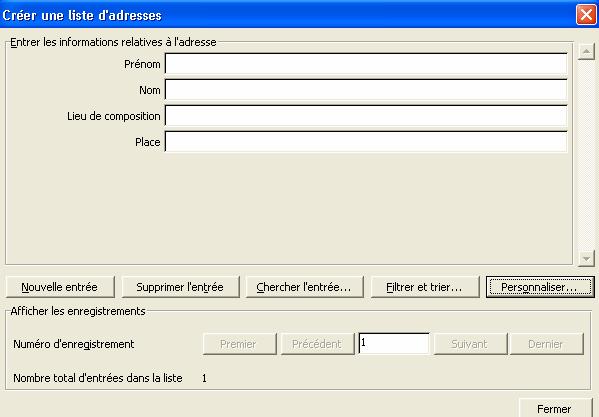Viewport: 599px width, 417px height.
Task: Add a record with Nouvelle entrée
Action: pyautogui.click(x=60, y=287)
